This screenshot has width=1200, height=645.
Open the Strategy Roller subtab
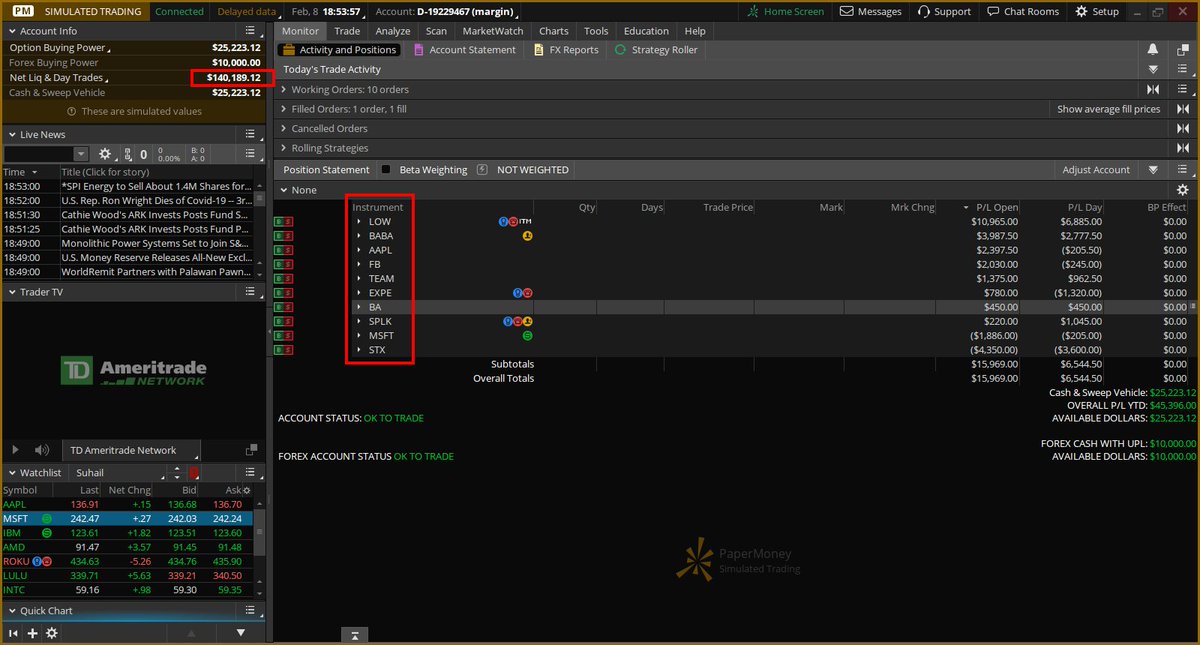tap(656, 50)
